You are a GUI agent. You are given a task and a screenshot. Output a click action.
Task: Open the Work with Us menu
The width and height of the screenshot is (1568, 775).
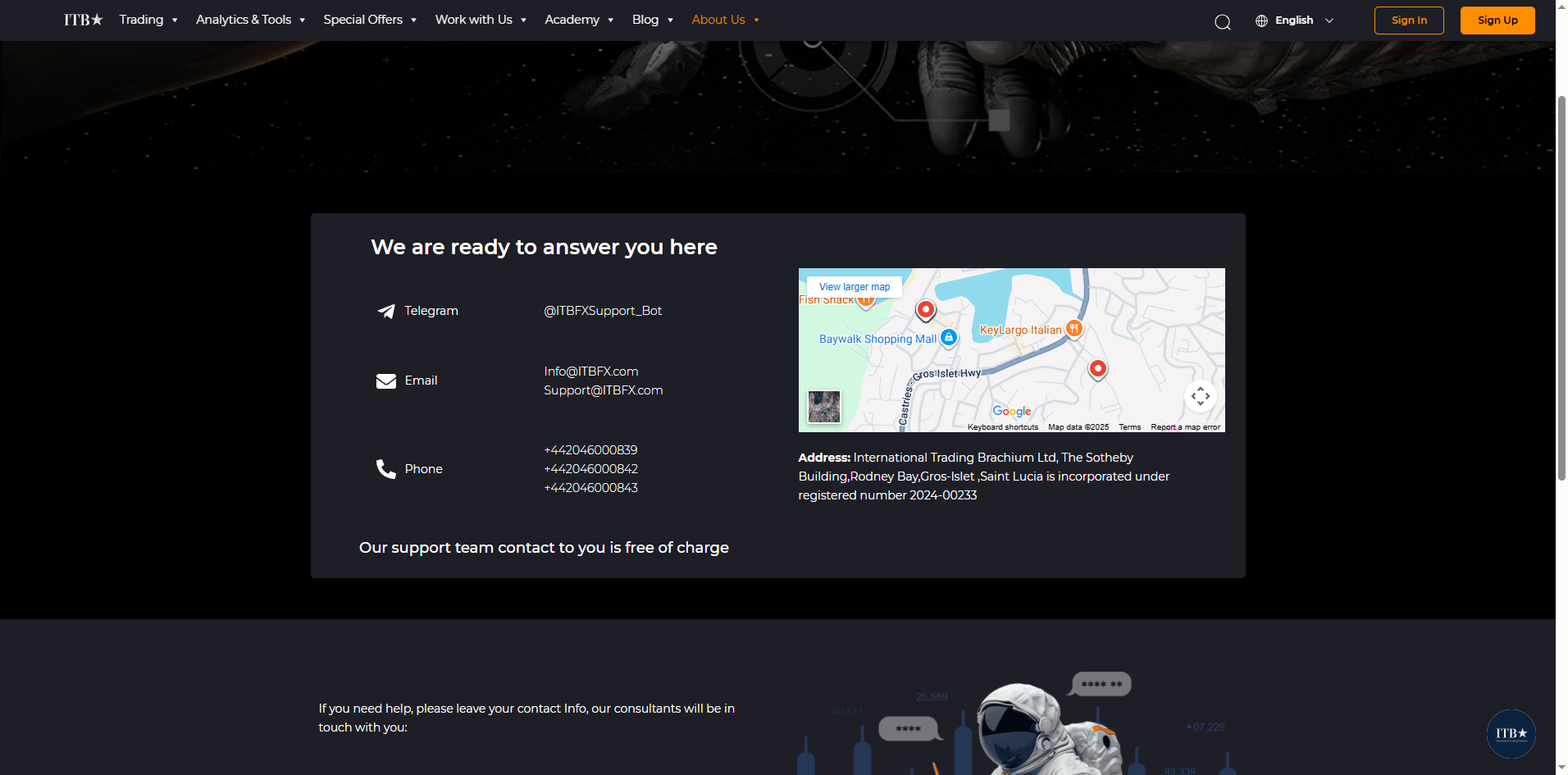tap(474, 20)
